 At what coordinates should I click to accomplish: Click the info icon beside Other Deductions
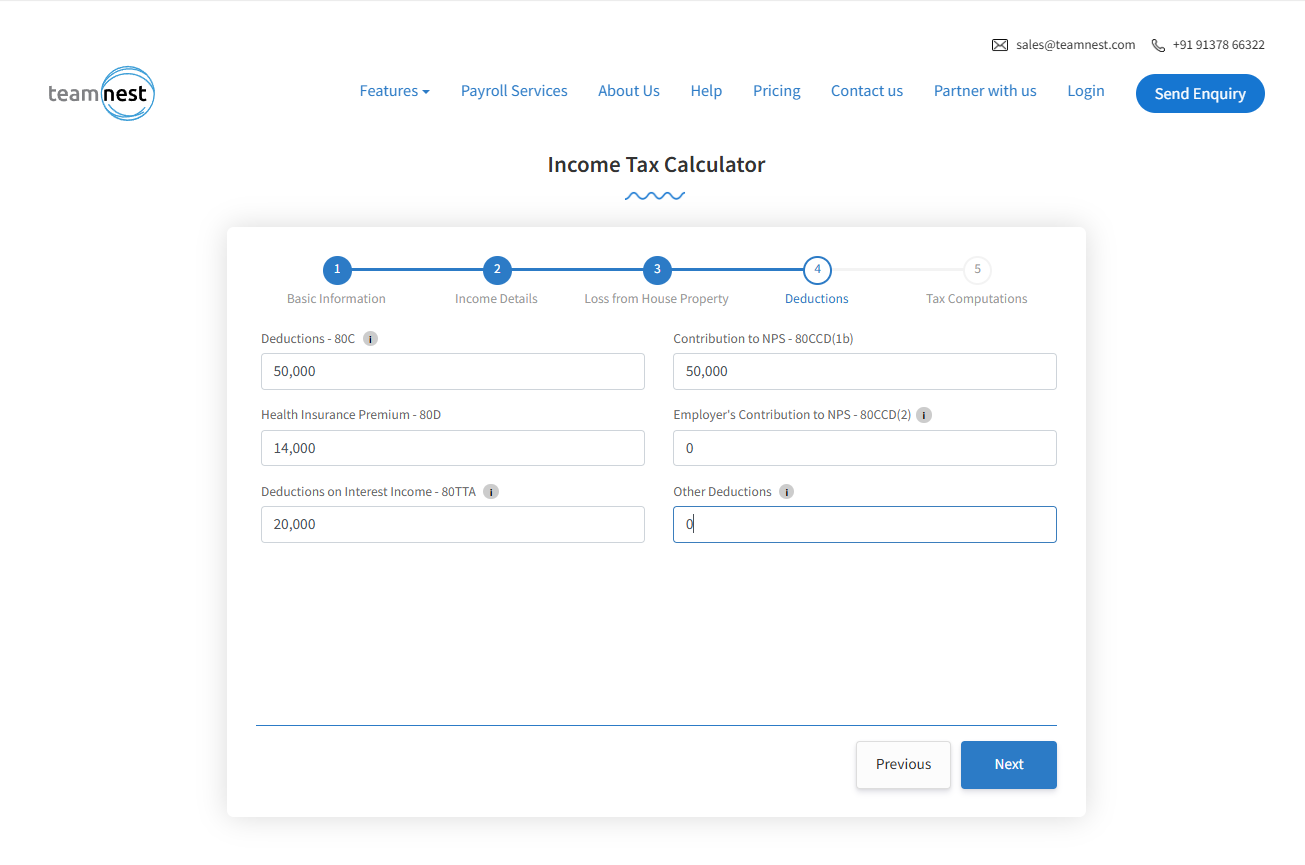point(786,492)
